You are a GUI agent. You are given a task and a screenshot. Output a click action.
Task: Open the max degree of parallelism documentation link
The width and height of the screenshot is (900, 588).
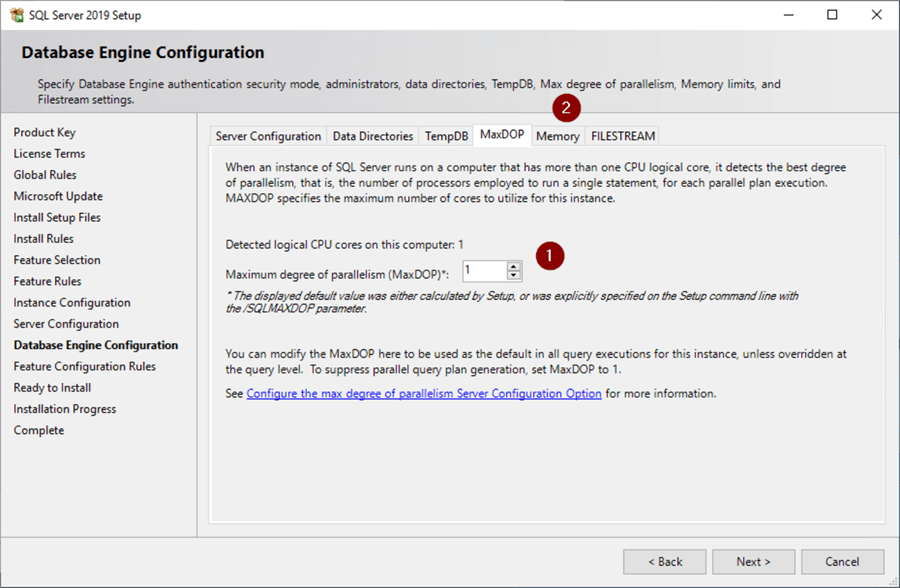pos(424,394)
